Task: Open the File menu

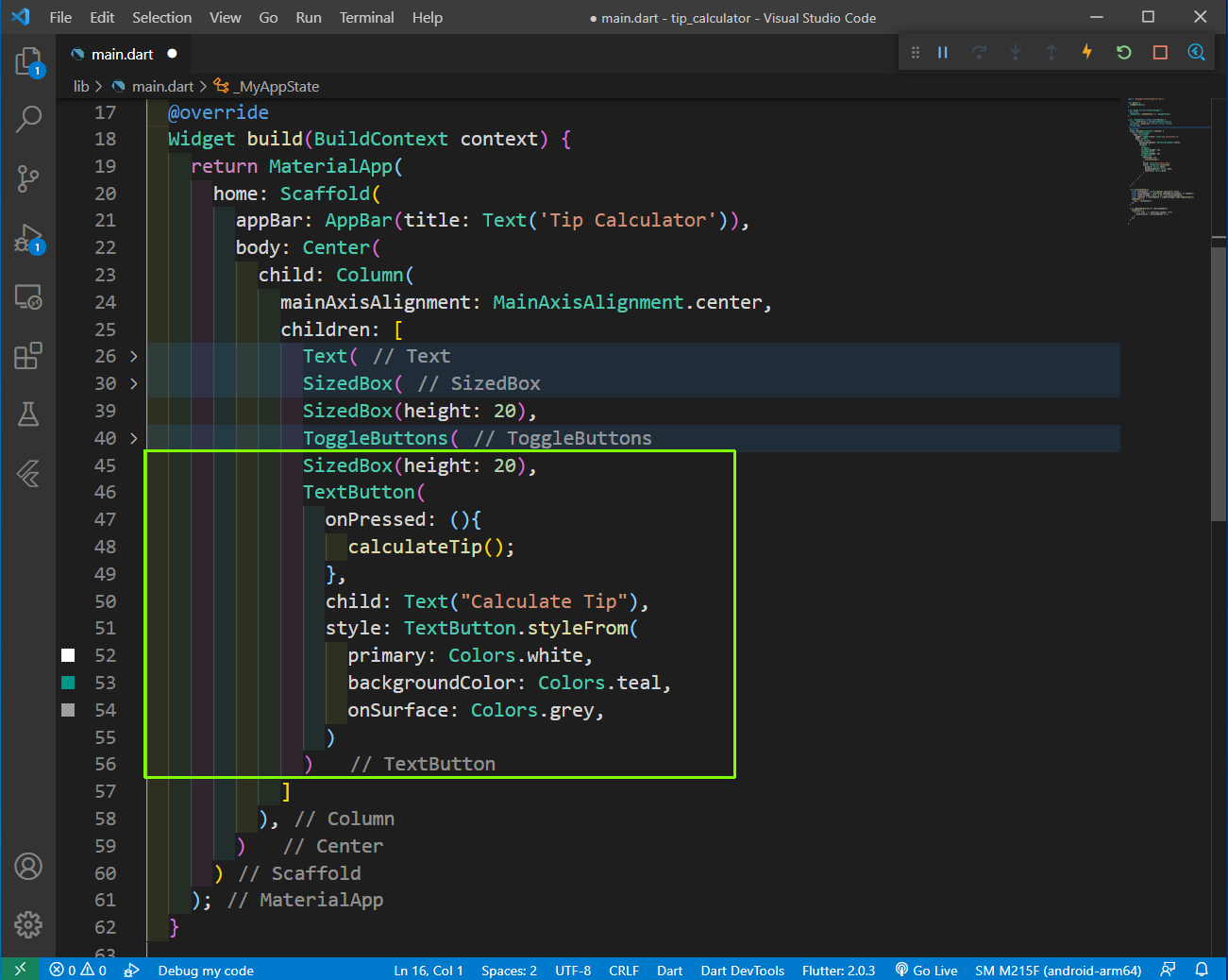Action: coord(60,17)
